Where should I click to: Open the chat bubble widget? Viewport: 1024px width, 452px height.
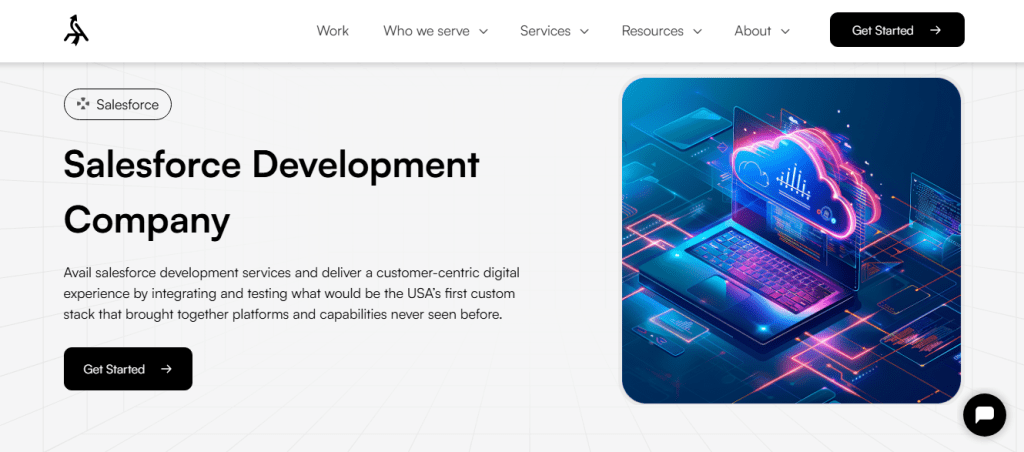coord(984,415)
